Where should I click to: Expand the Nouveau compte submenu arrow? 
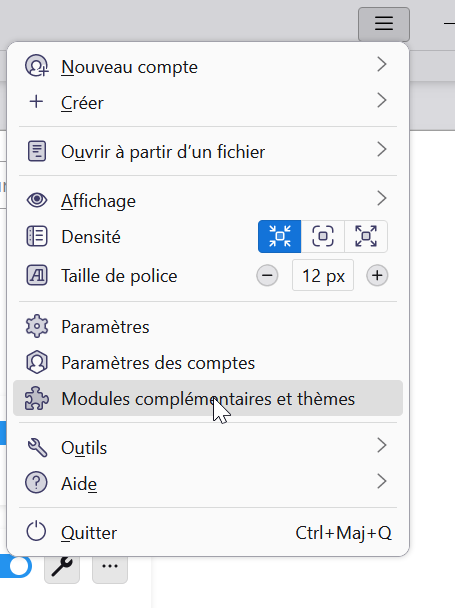point(382,64)
